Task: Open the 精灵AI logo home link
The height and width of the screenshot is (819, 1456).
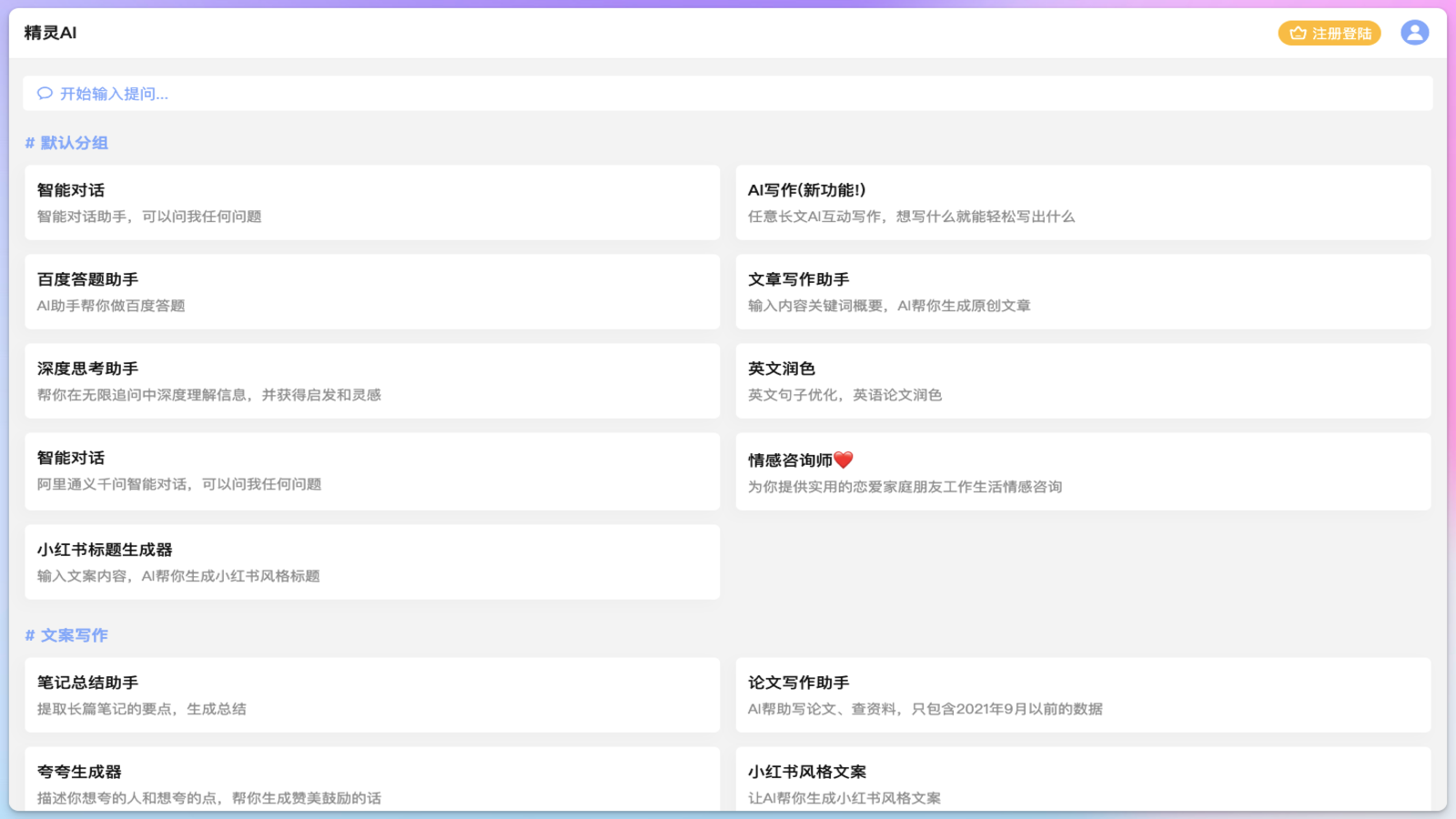Action: click(50, 33)
